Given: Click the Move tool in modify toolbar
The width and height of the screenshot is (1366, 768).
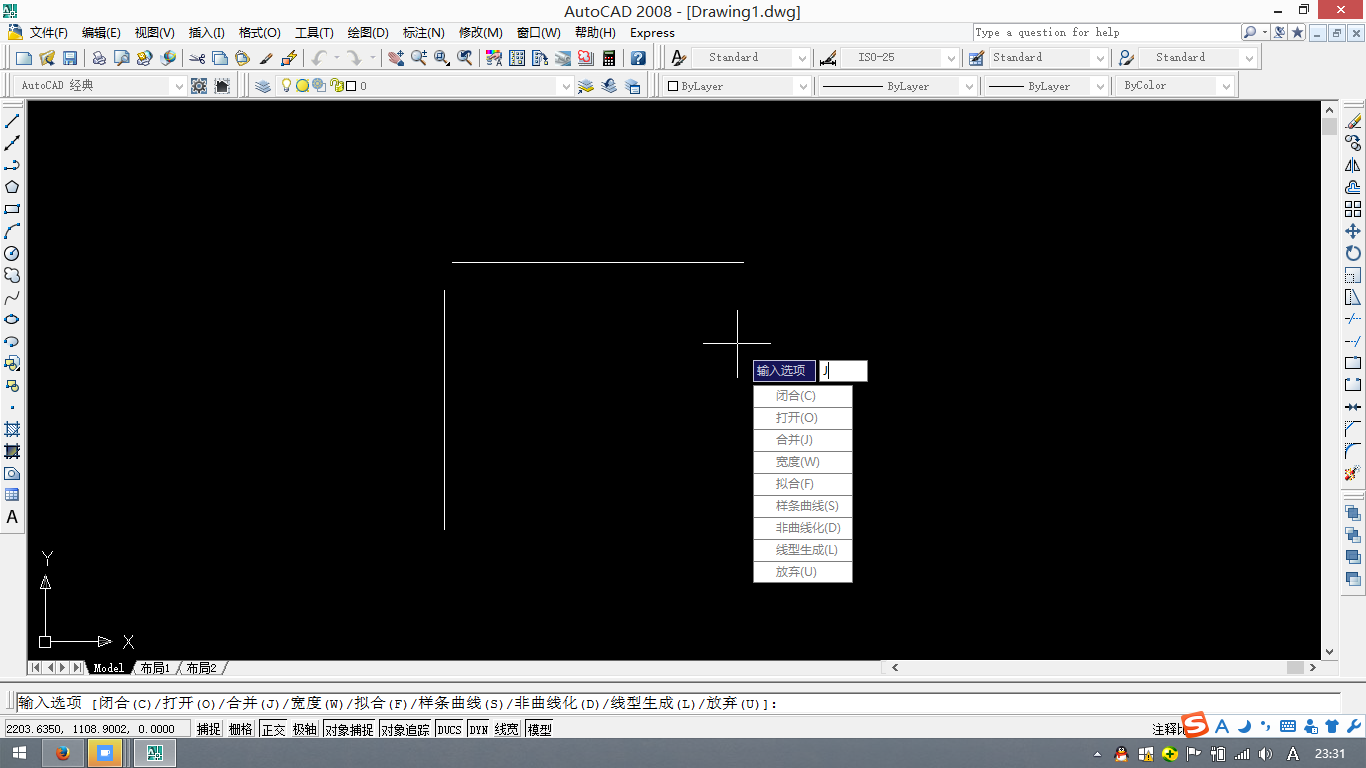Looking at the screenshot, I should pos(1353,231).
